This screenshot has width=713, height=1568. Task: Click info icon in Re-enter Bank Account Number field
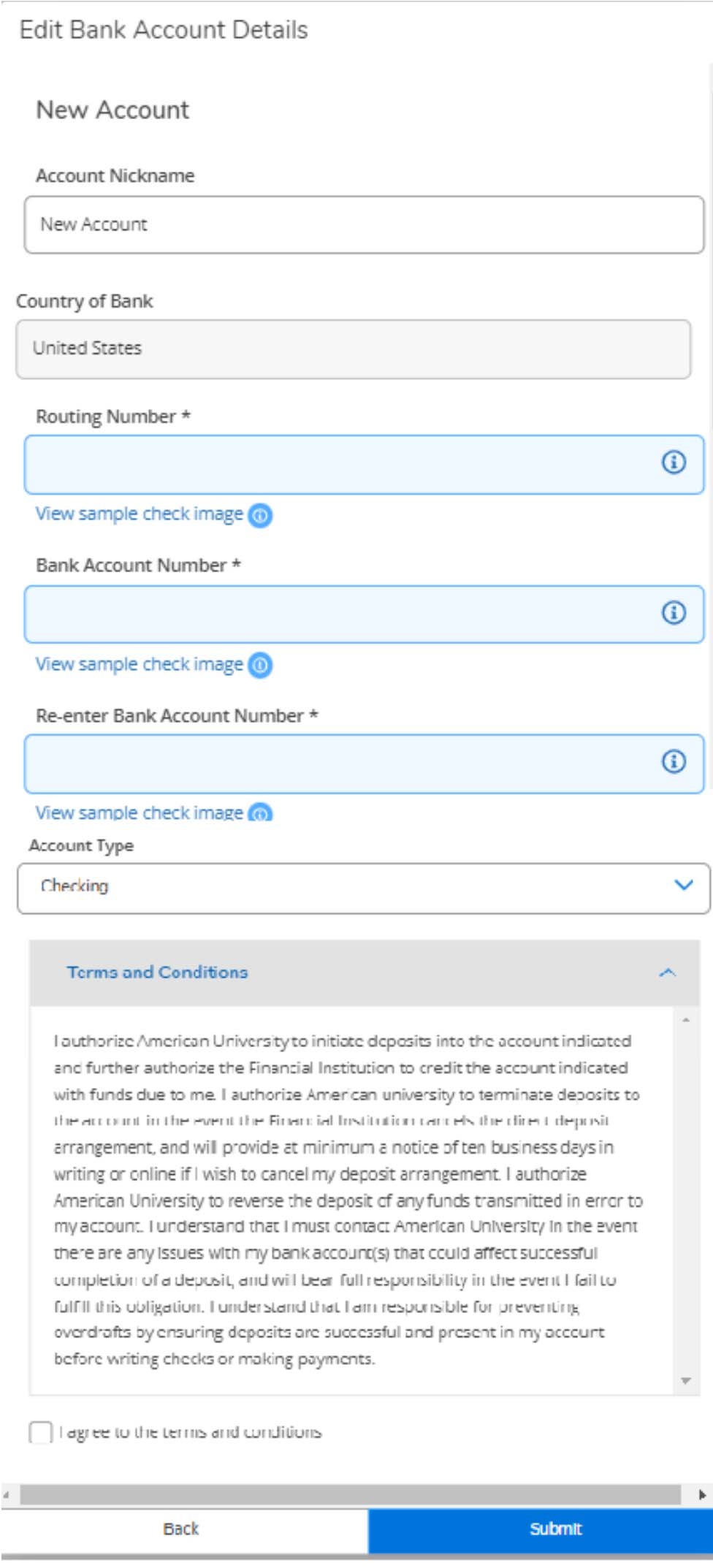674,761
